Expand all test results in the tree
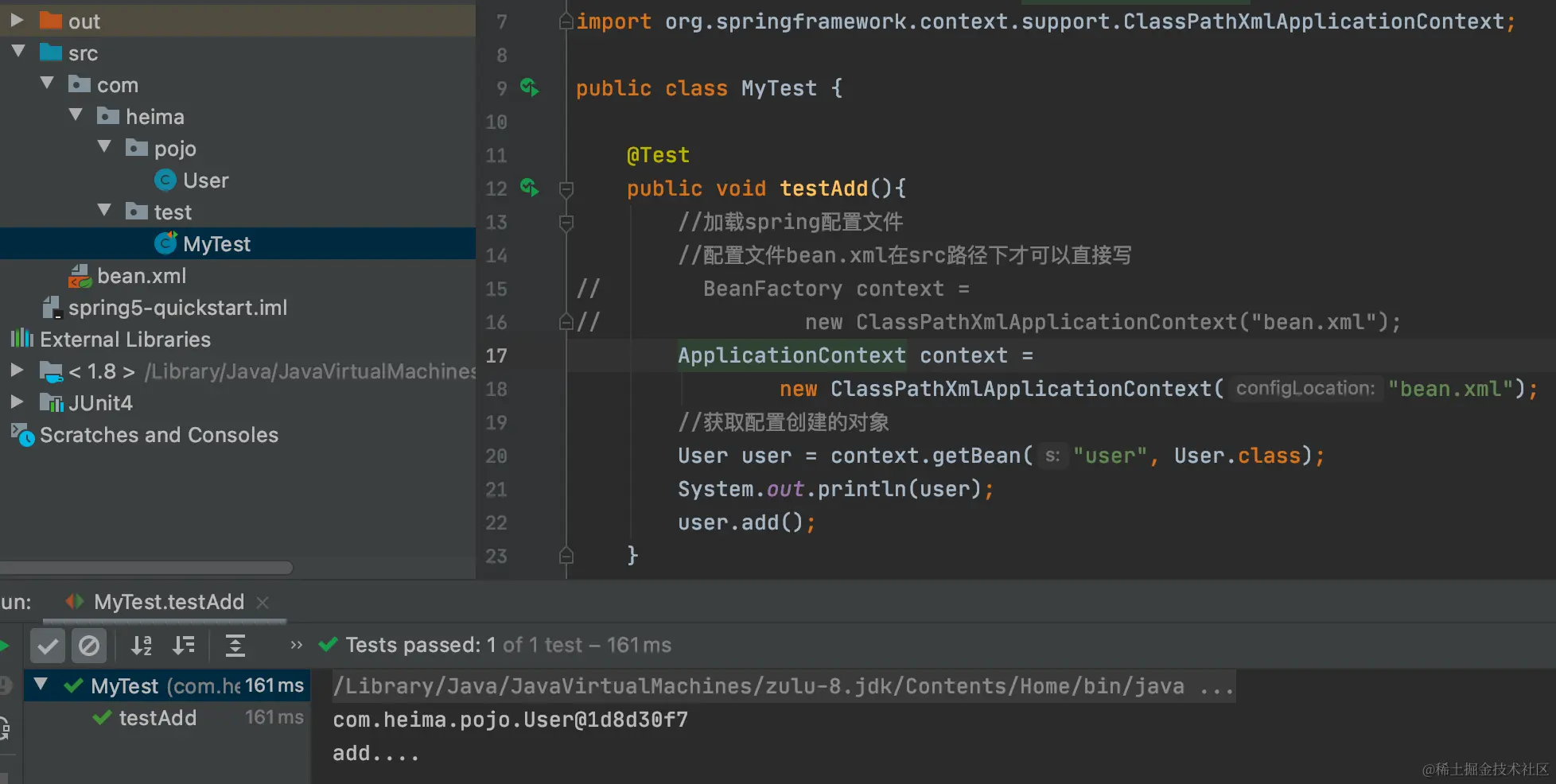 point(235,646)
